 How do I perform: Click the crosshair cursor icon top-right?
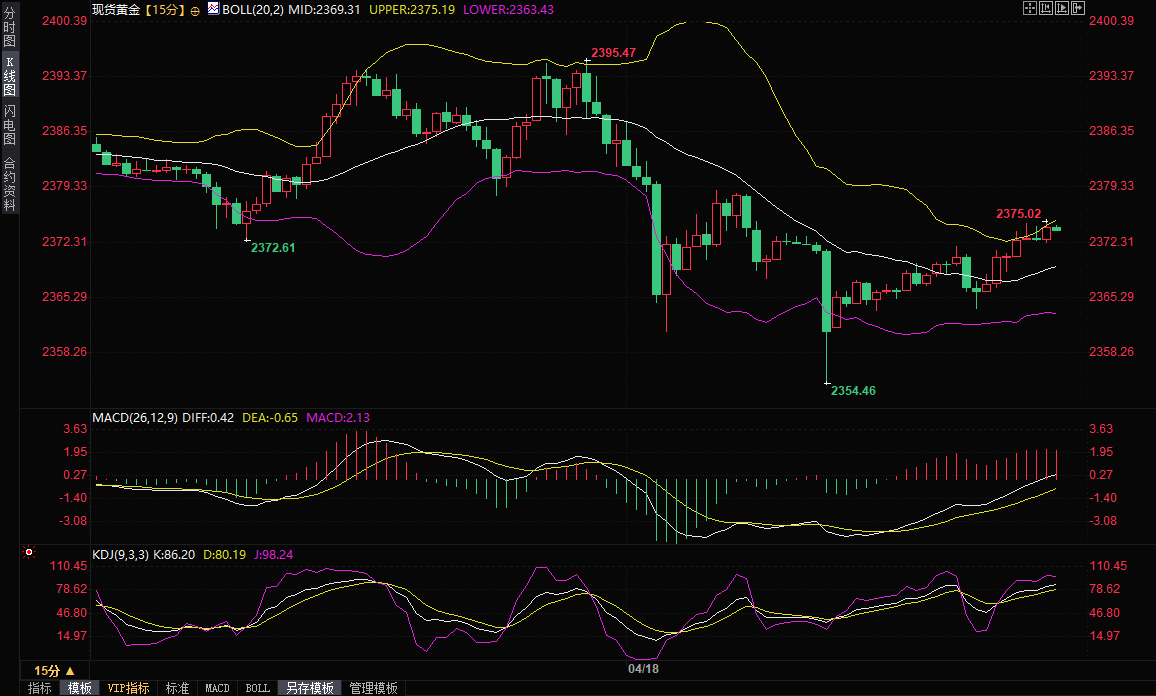pyautogui.click(x=1030, y=8)
